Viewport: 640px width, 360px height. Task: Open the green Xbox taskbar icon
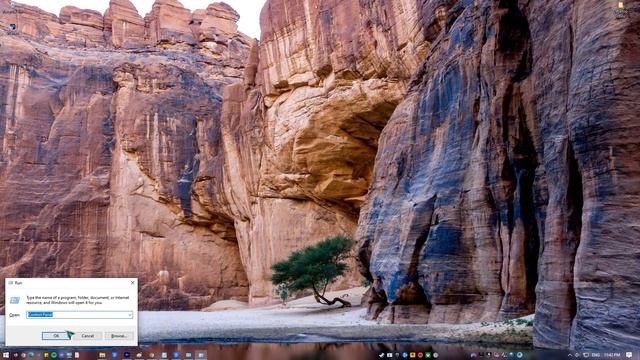tap(428, 355)
